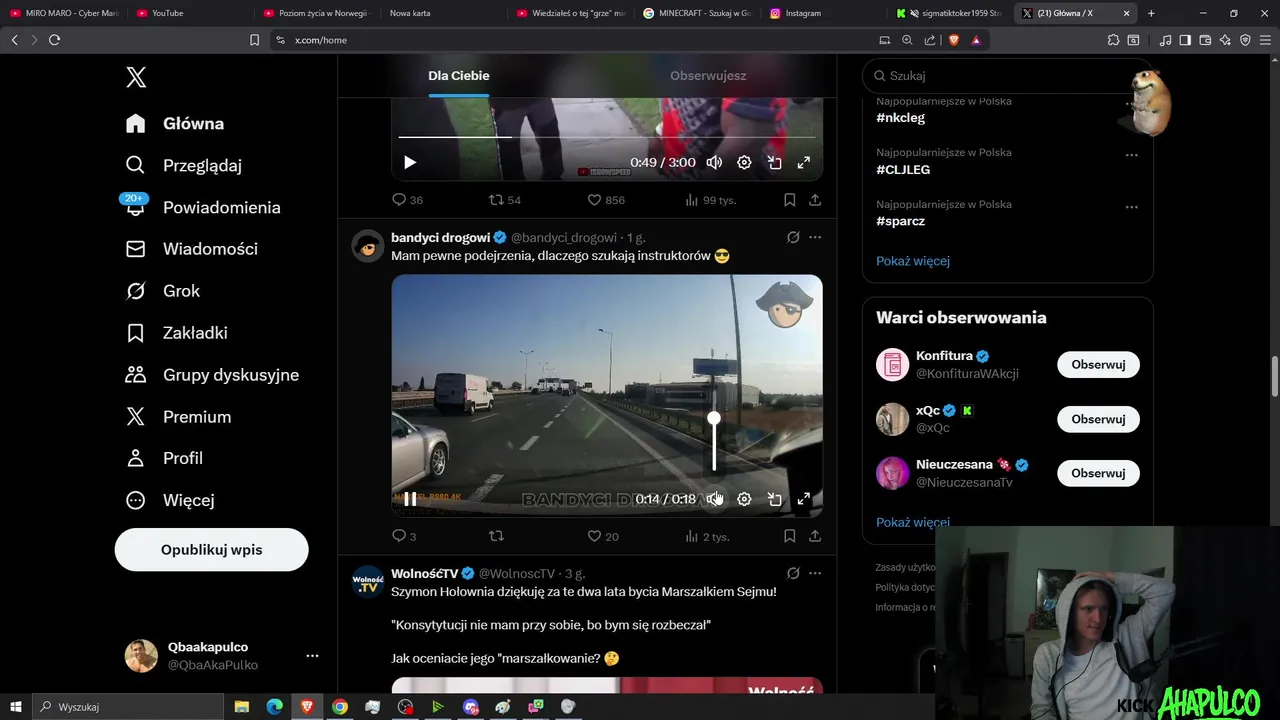1280x720 pixels.
Task: Play the top video at 0:49
Action: (410, 162)
